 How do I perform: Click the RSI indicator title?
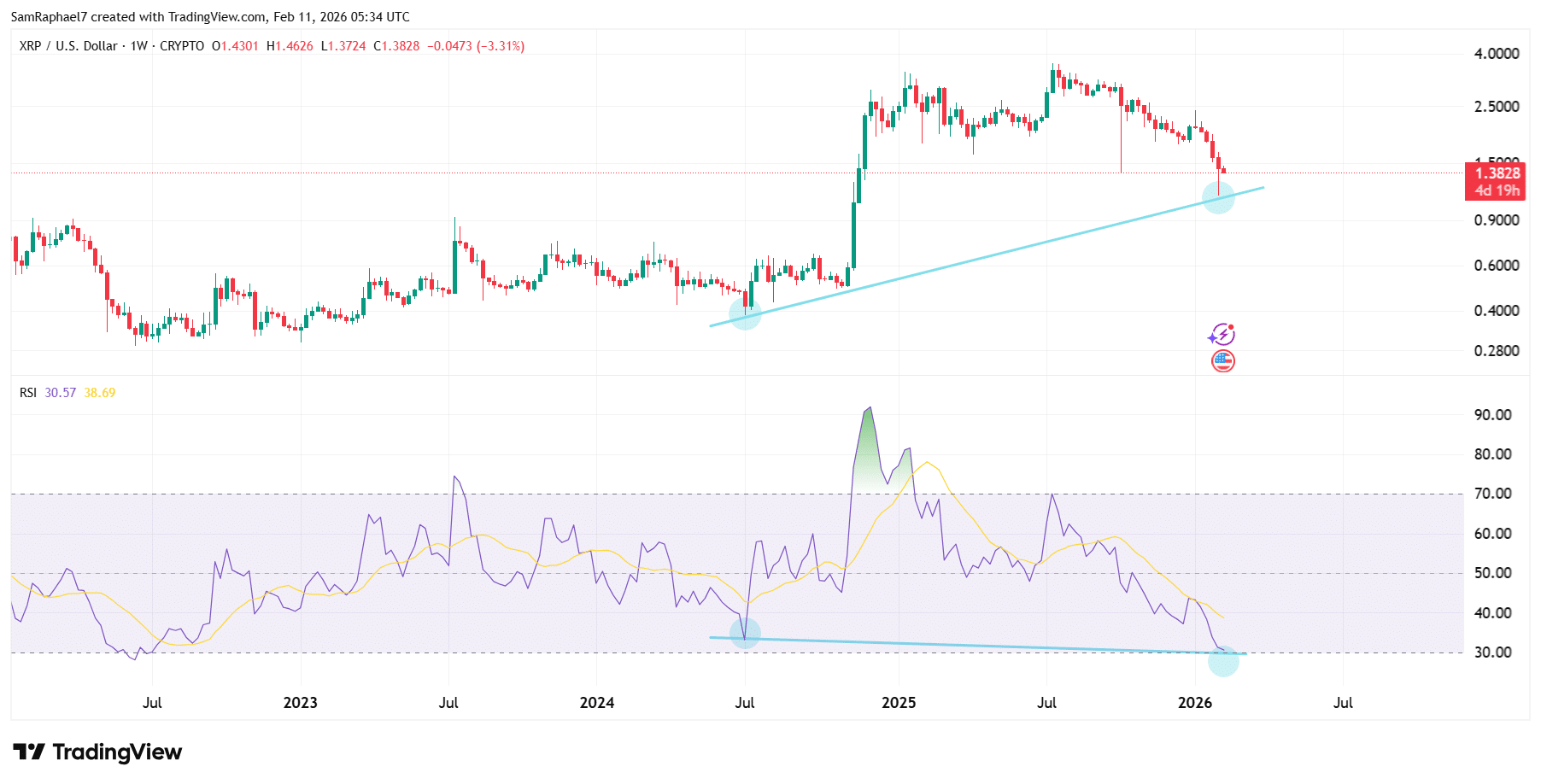(27, 392)
